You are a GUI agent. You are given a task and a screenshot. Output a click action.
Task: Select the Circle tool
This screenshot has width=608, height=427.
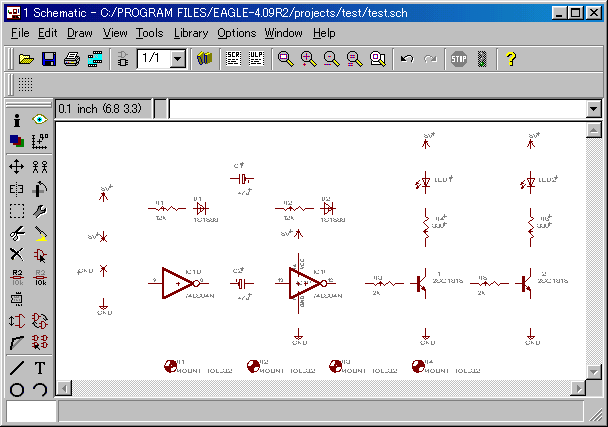point(17,390)
